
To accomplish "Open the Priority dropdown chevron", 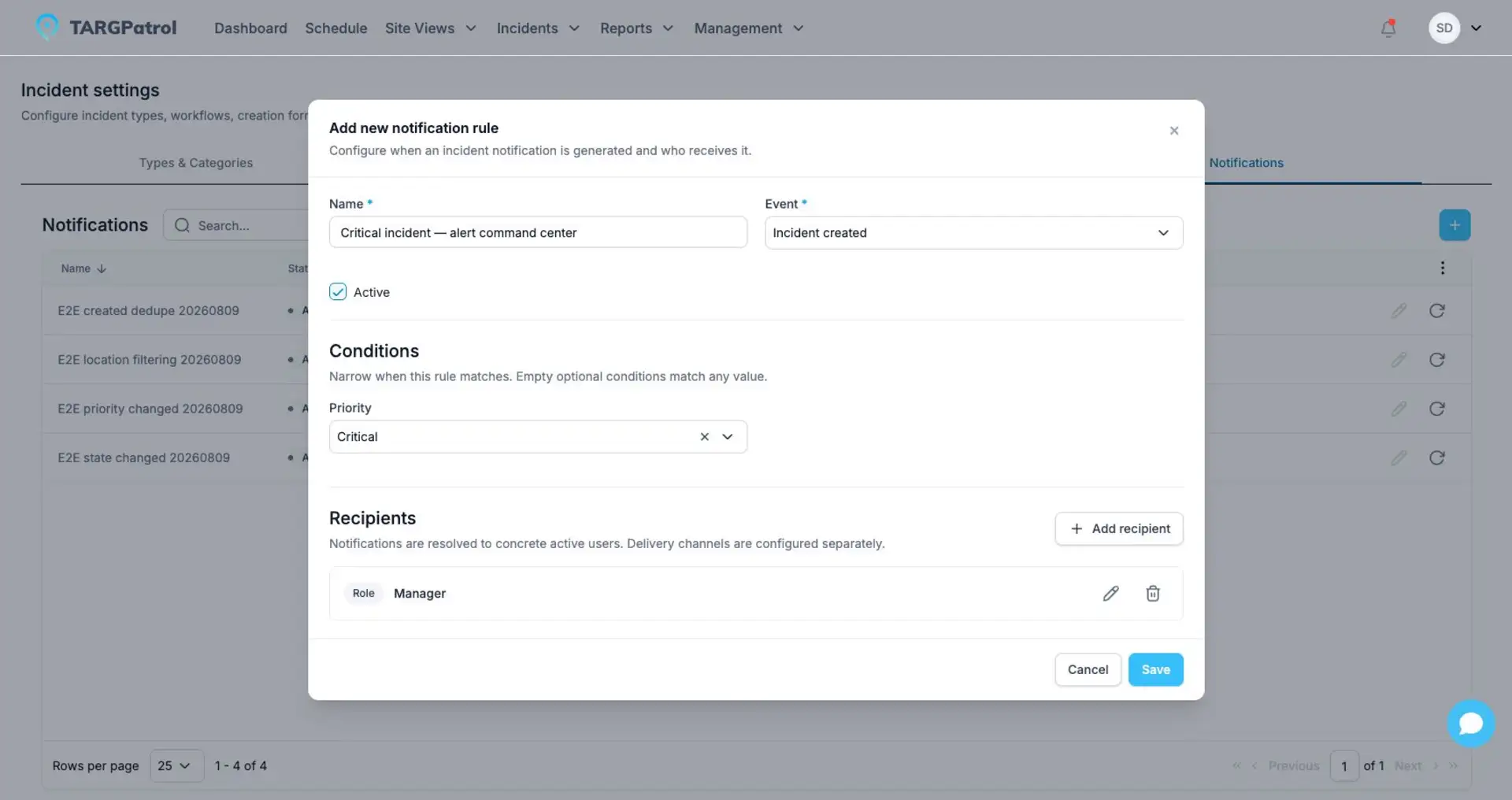I will 728,437.
